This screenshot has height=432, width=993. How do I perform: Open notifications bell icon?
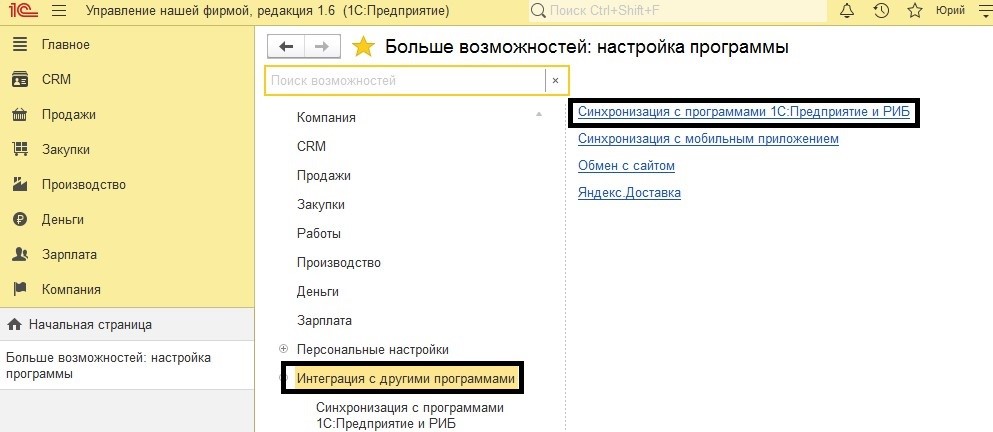(x=848, y=11)
